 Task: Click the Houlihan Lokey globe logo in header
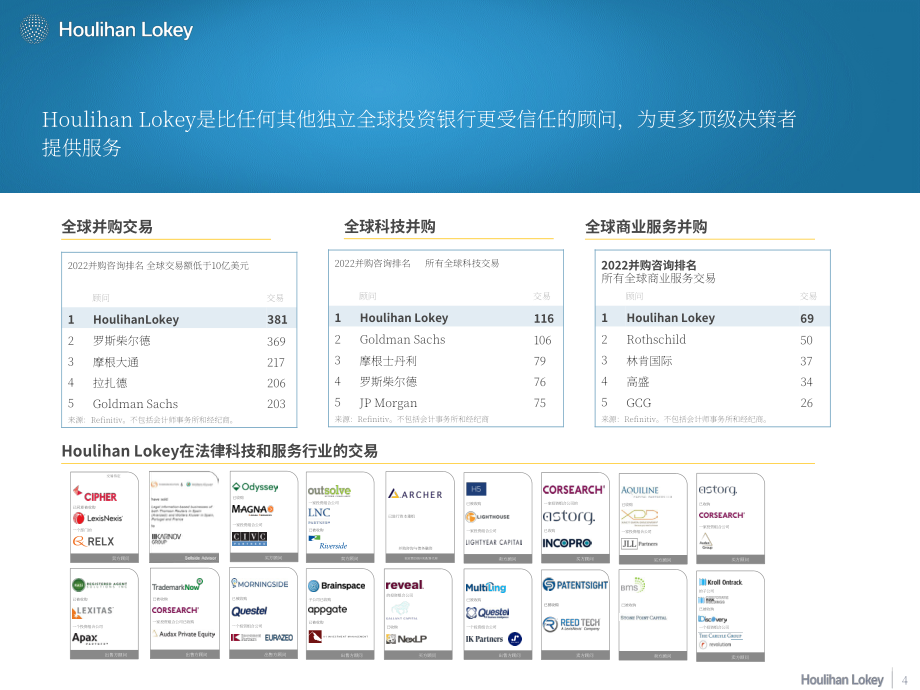pyautogui.click(x=34, y=29)
